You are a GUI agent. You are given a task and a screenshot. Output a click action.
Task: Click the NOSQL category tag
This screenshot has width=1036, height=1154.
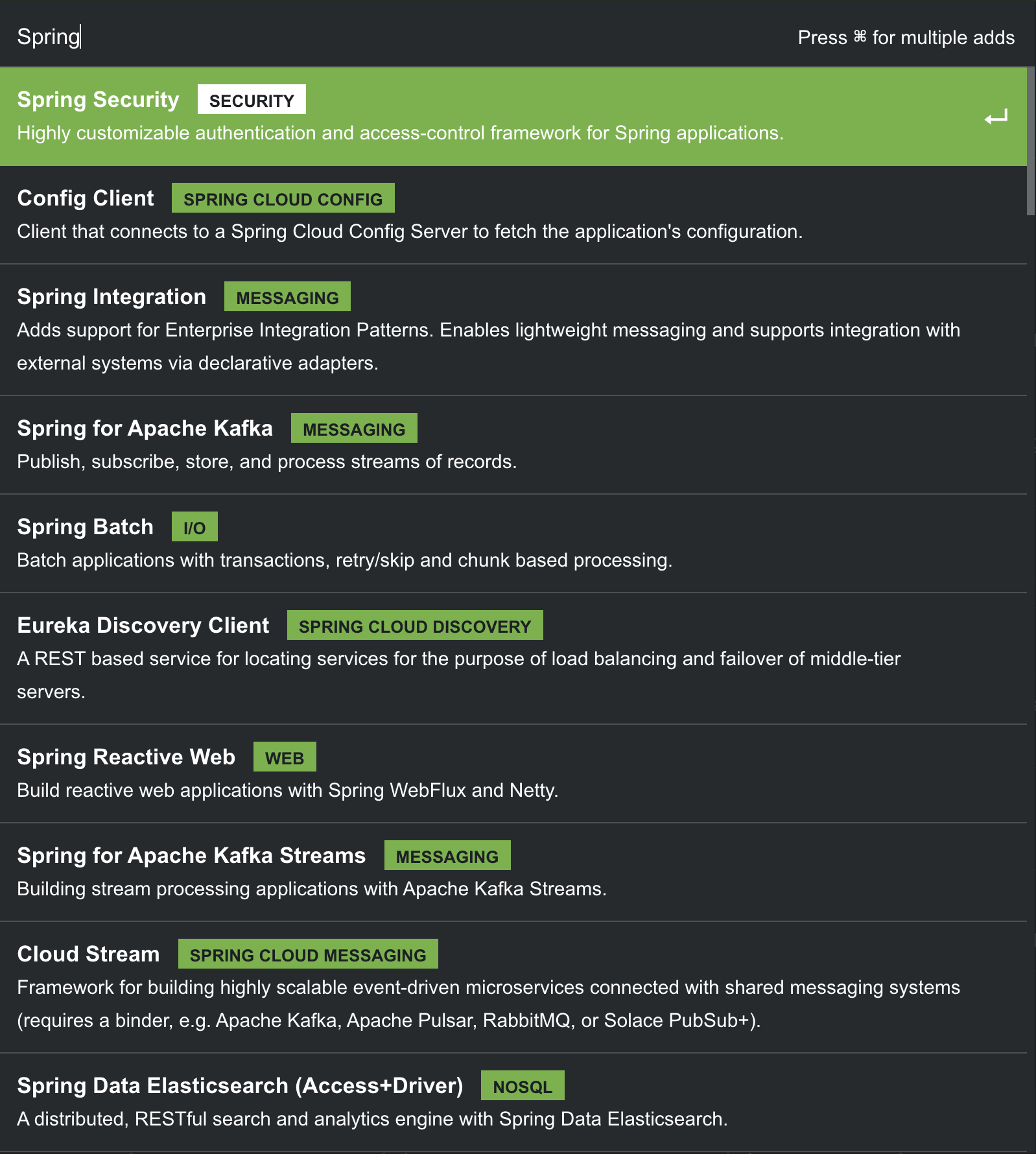523,1086
